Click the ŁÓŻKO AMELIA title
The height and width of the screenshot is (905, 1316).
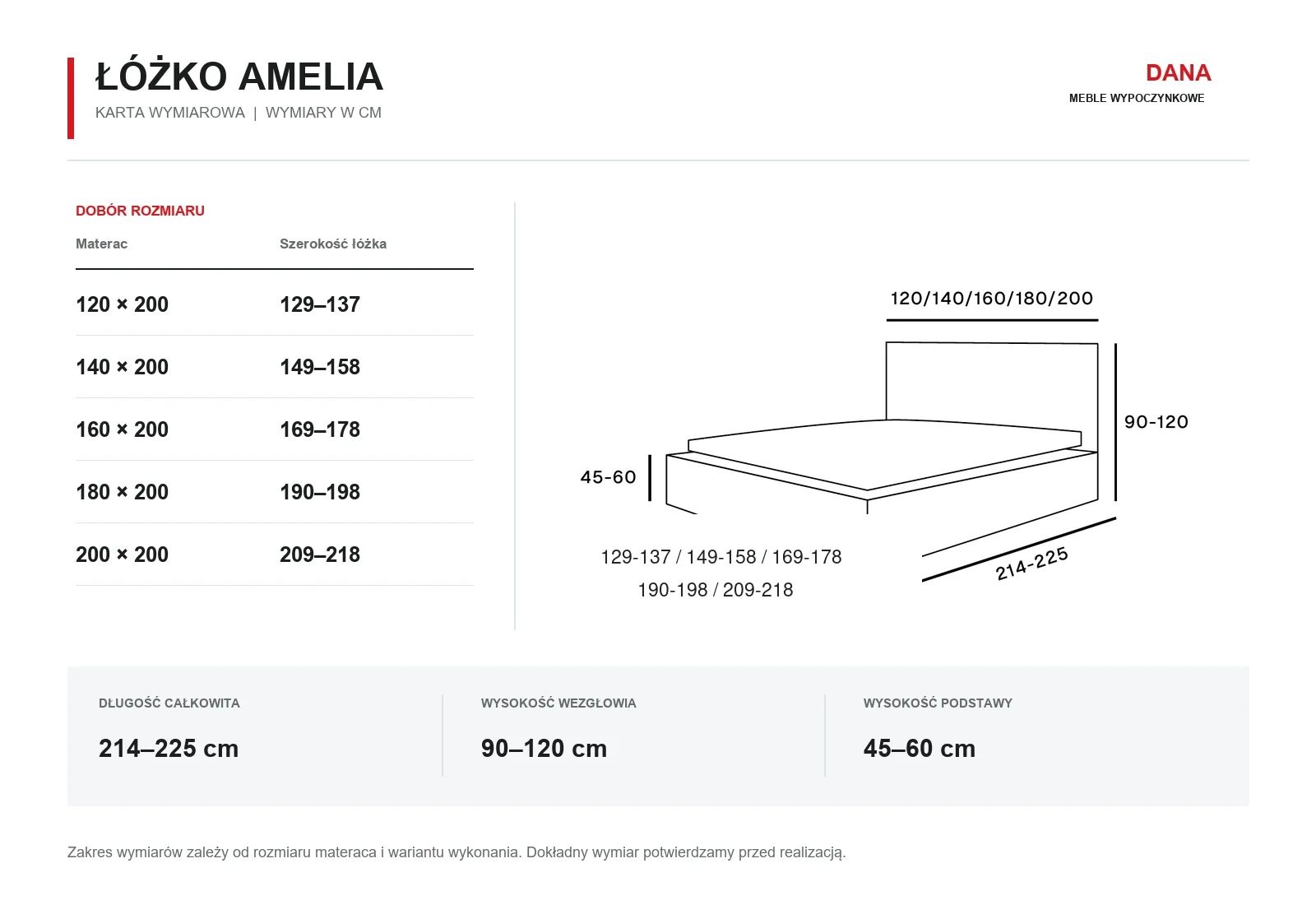coord(239,77)
